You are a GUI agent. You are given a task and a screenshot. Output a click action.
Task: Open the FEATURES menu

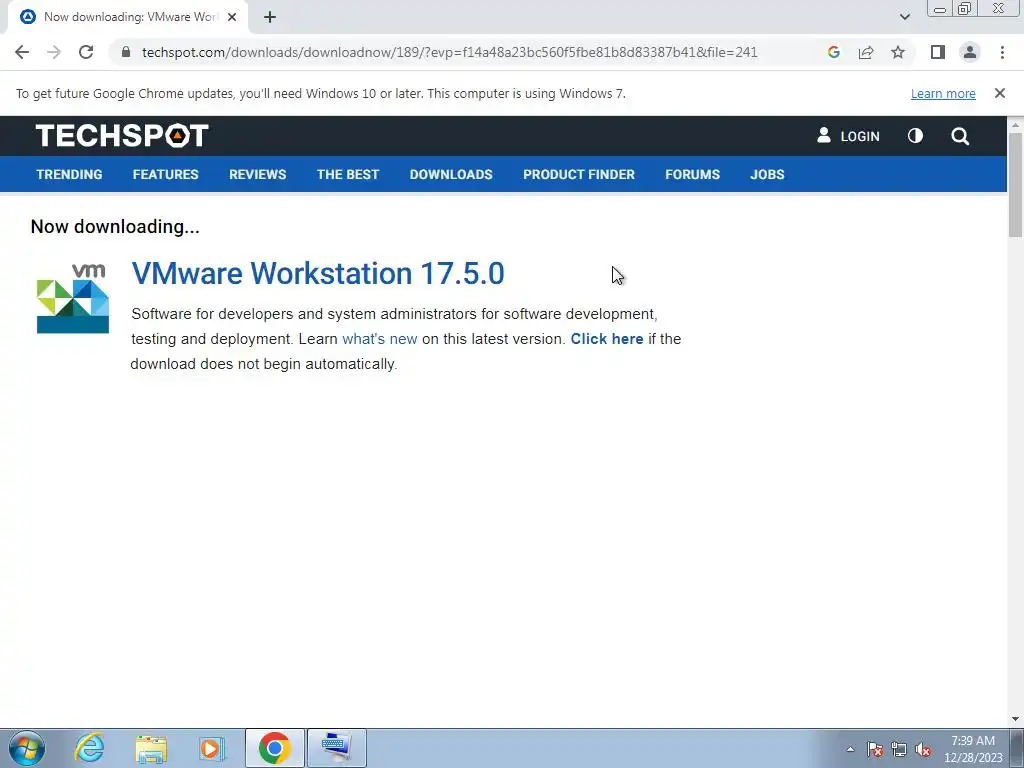(165, 174)
